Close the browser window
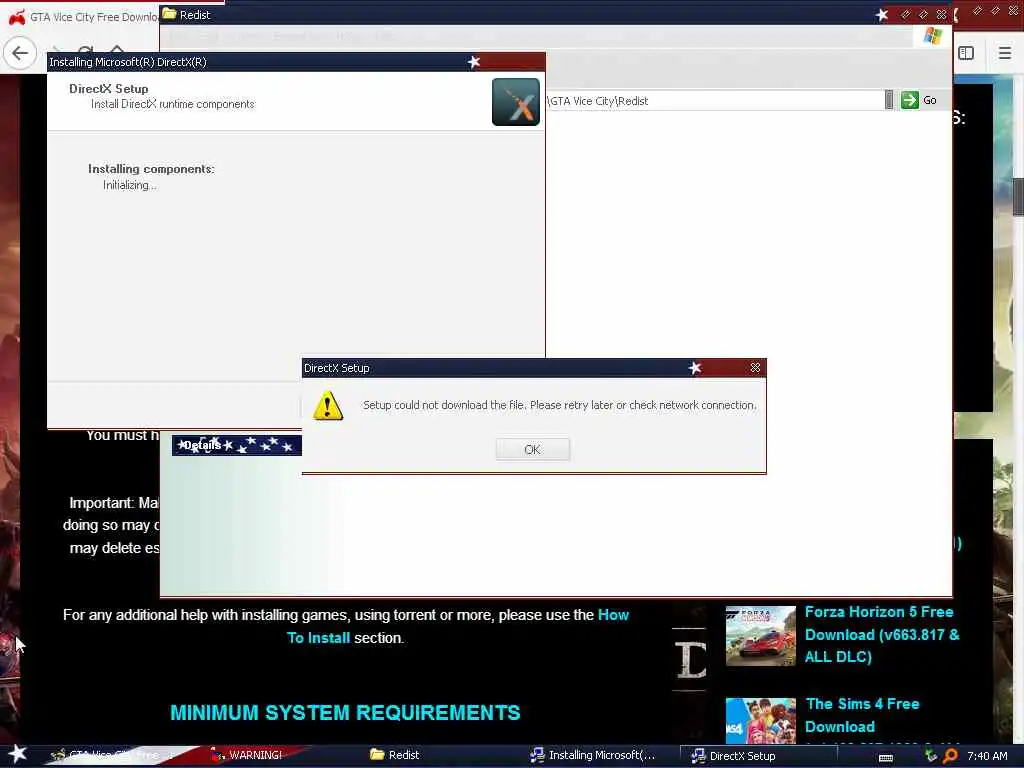Viewport: 1024px width, 768px height. (x=1013, y=11)
